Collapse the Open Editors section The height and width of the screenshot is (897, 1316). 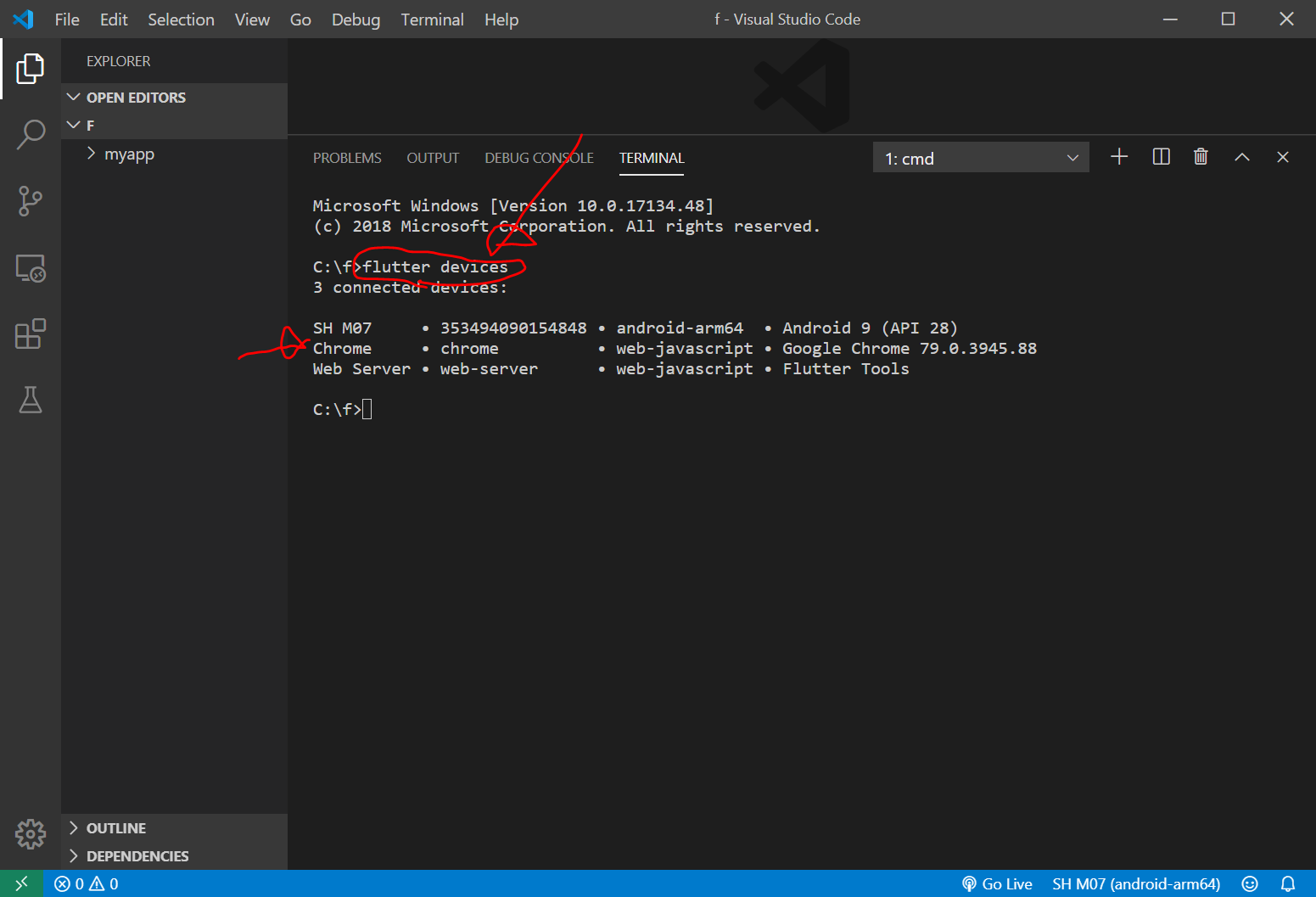pyautogui.click(x=174, y=98)
